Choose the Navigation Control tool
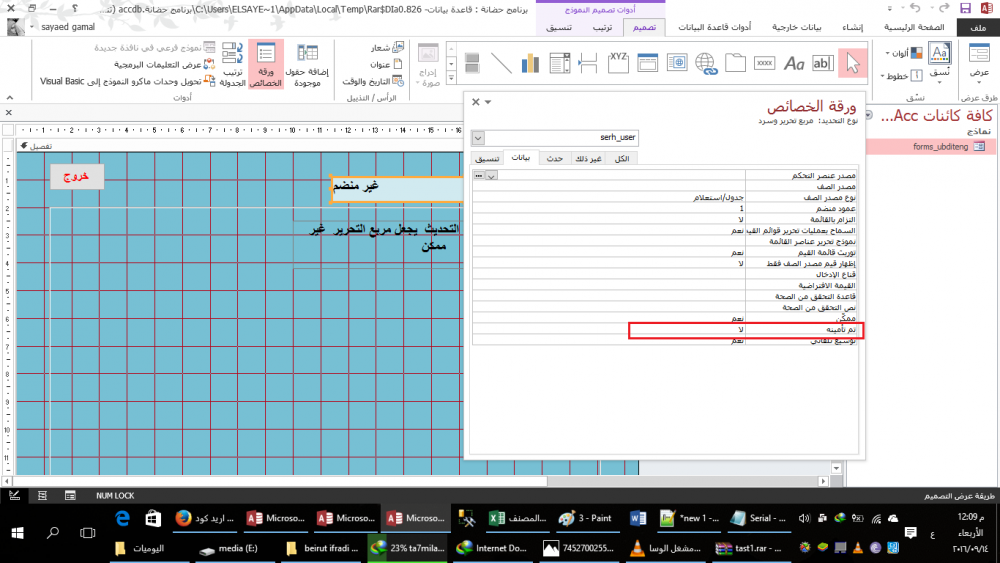The height and width of the screenshot is (563, 1000). tap(647, 63)
